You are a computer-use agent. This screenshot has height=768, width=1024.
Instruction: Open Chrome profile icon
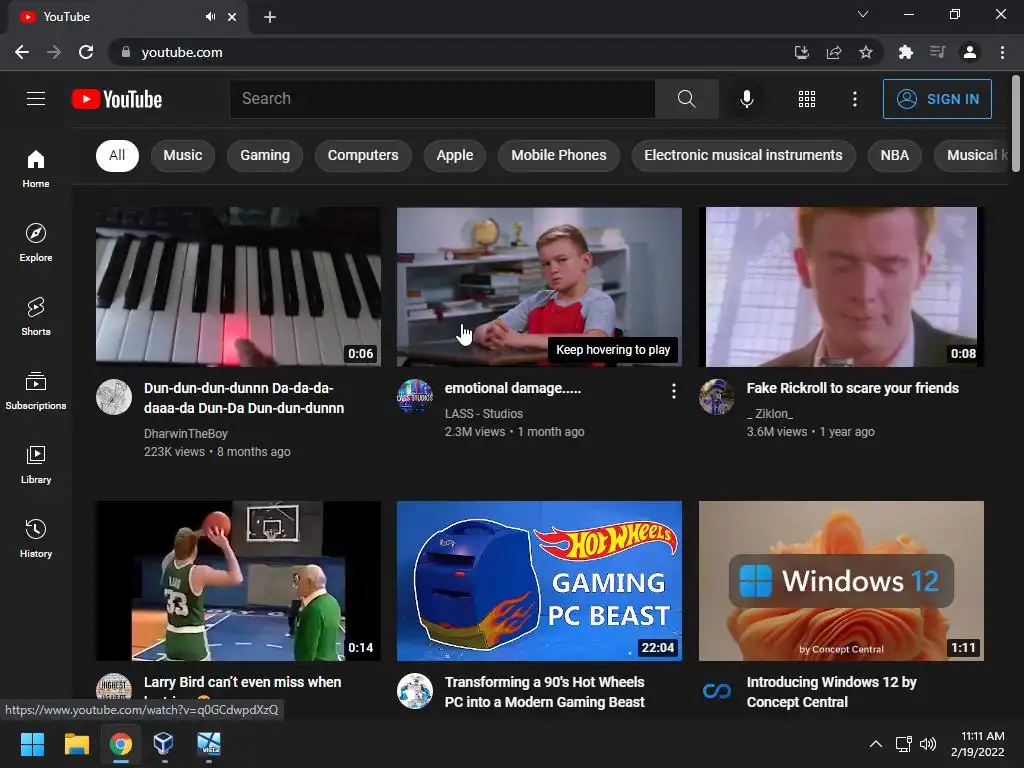point(970,52)
